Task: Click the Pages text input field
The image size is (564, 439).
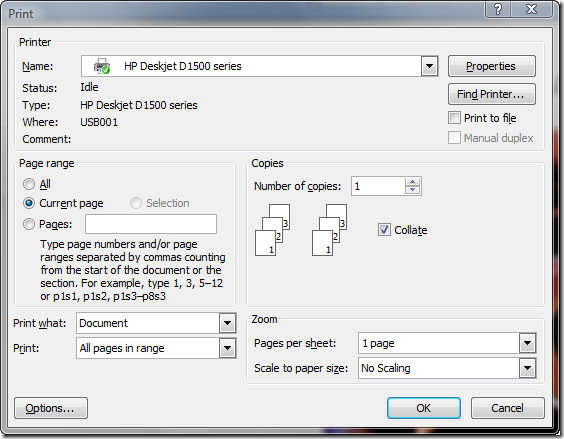Action: [151, 224]
